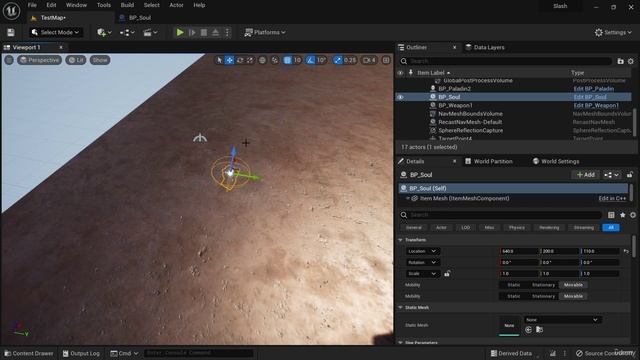
Task: Open Edit BP_Paladin link
Action: pos(593,89)
